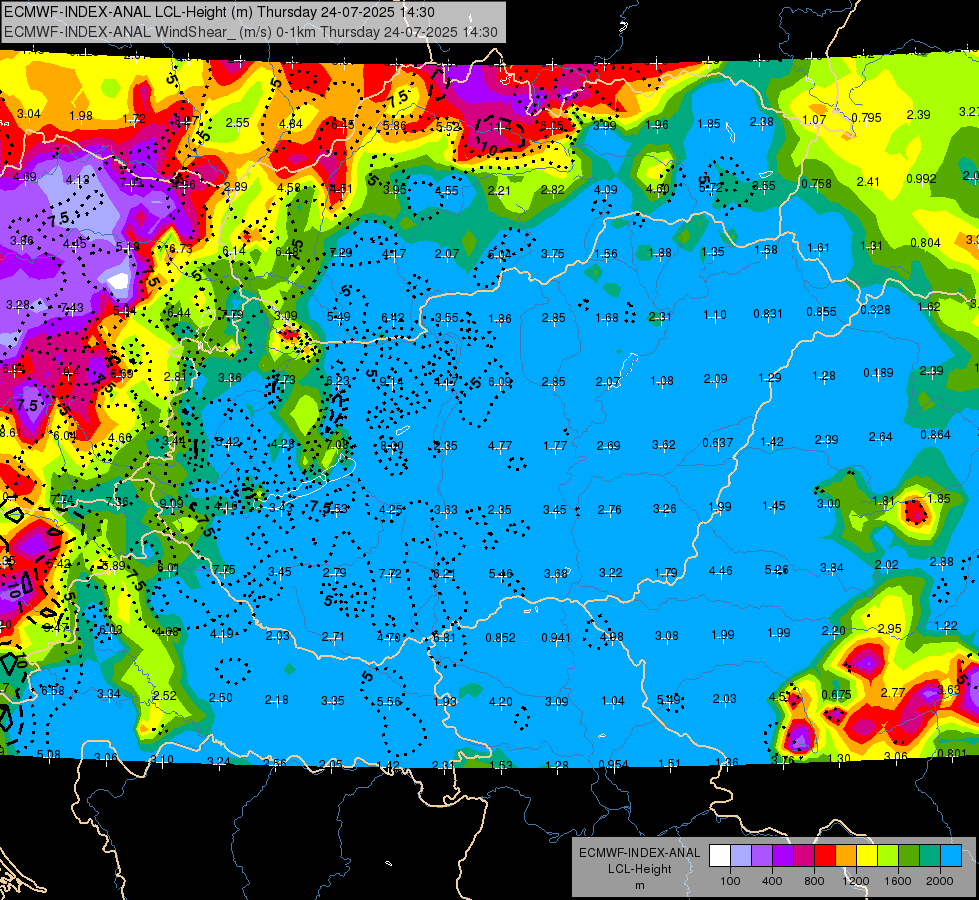Click legend tick label '100'
This screenshot has height=900, width=979.
click(730, 881)
